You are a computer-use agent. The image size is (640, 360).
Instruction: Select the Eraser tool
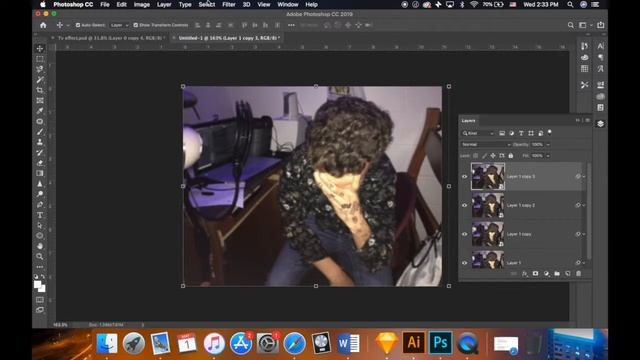click(x=40, y=163)
